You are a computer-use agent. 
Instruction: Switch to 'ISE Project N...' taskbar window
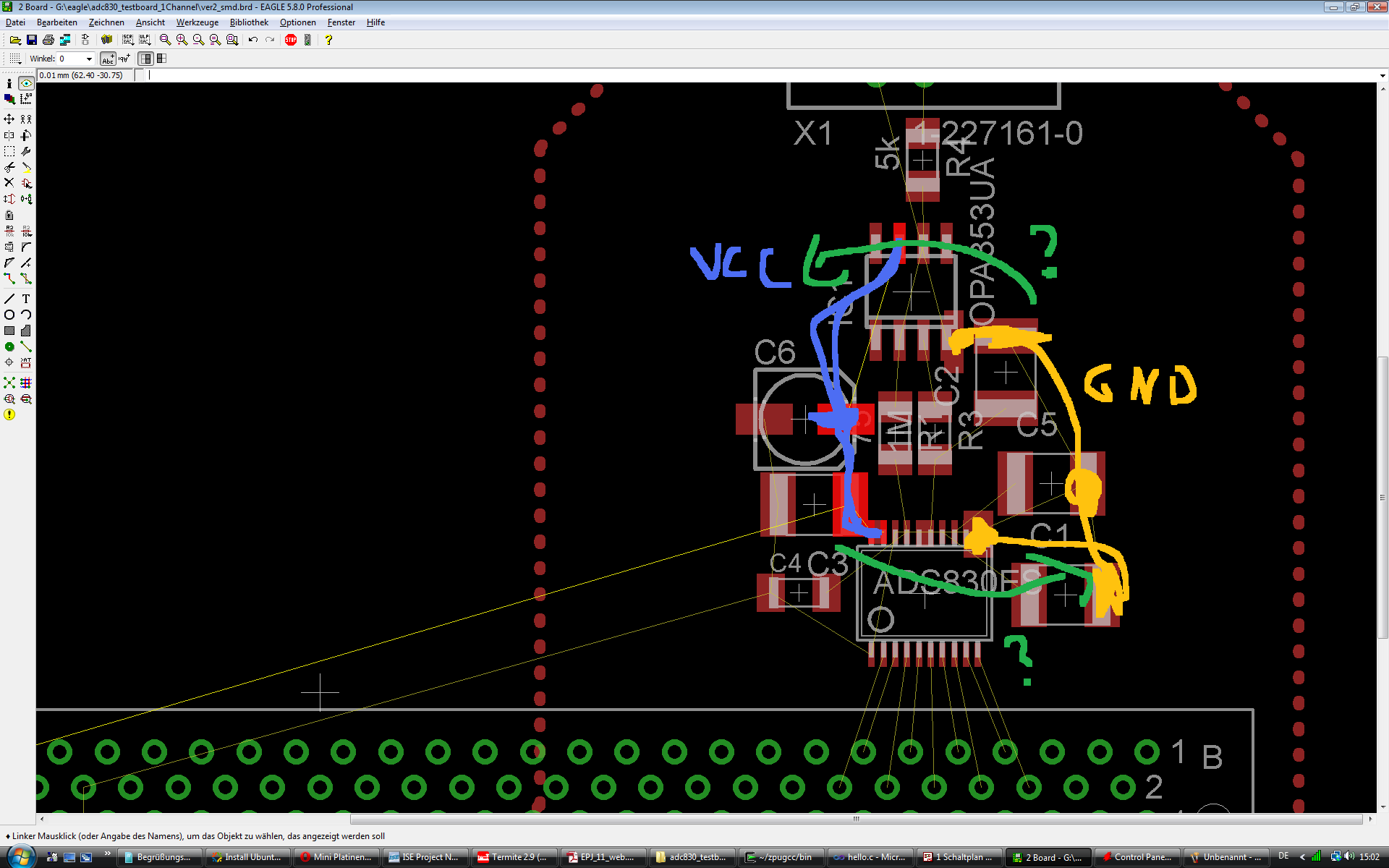(426, 857)
